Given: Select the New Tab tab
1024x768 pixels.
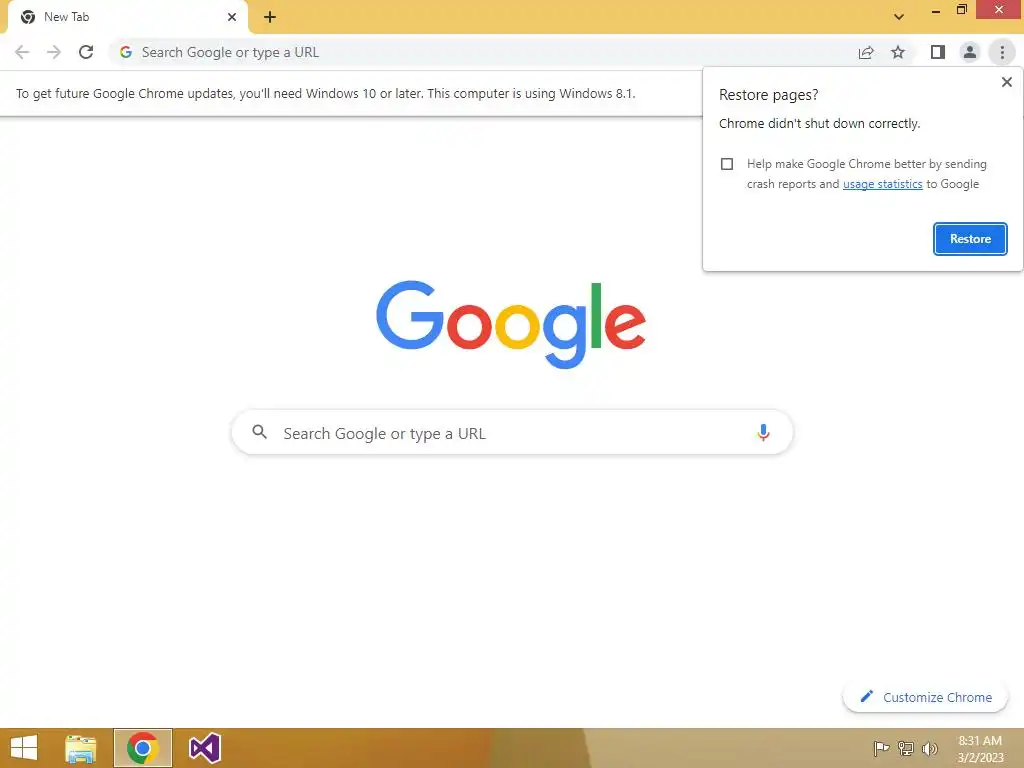Looking at the screenshot, I should pyautogui.click(x=127, y=17).
